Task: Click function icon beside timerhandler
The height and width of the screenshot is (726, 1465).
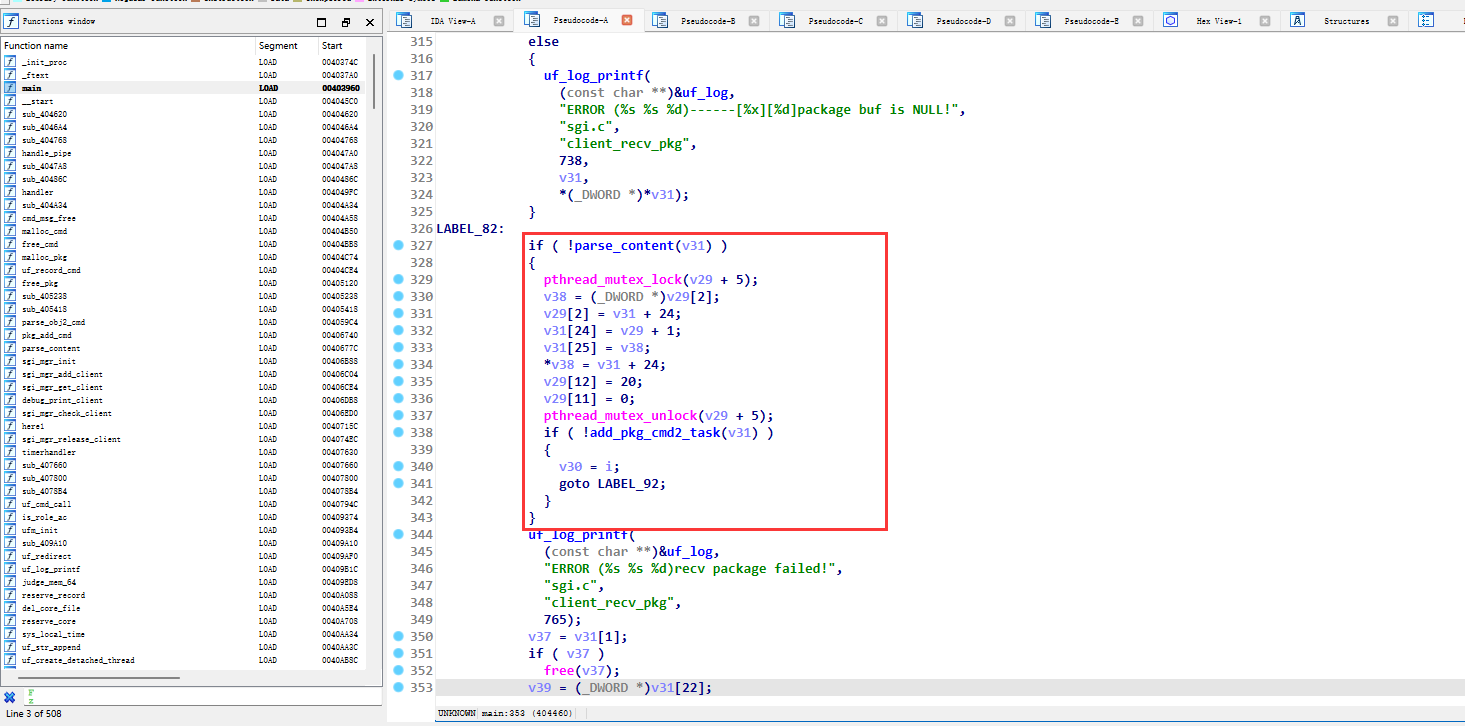Action: pos(11,452)
